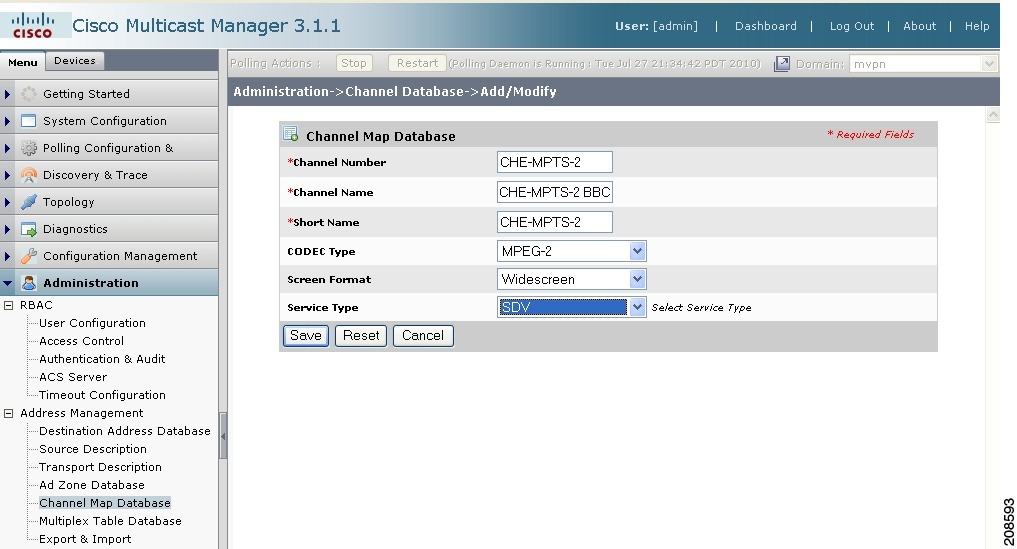The height and width of the screenshot is (549, 1017).
Task: Click the content scrollbar up arrow
Action: 992,116
